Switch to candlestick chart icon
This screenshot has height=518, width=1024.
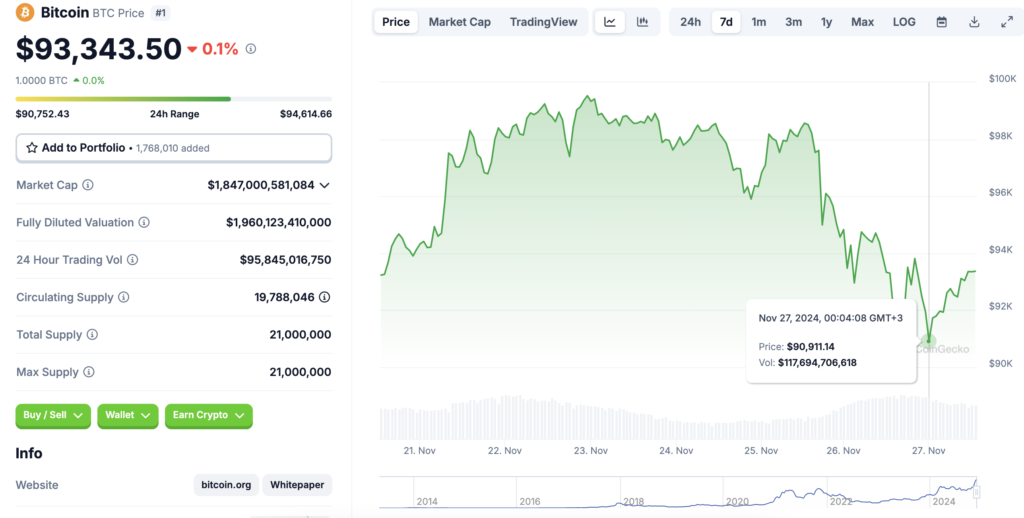coord(643,22)
